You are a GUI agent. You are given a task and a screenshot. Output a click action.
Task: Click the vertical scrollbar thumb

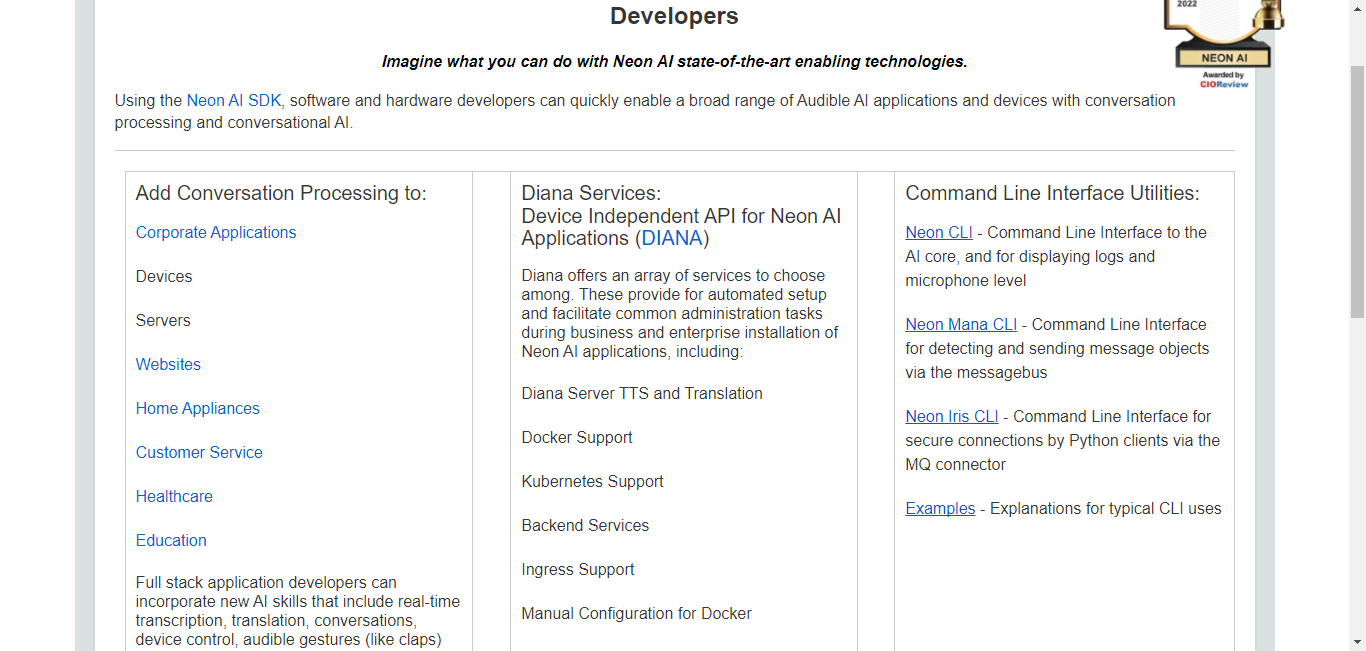(x=1357, y=190)
